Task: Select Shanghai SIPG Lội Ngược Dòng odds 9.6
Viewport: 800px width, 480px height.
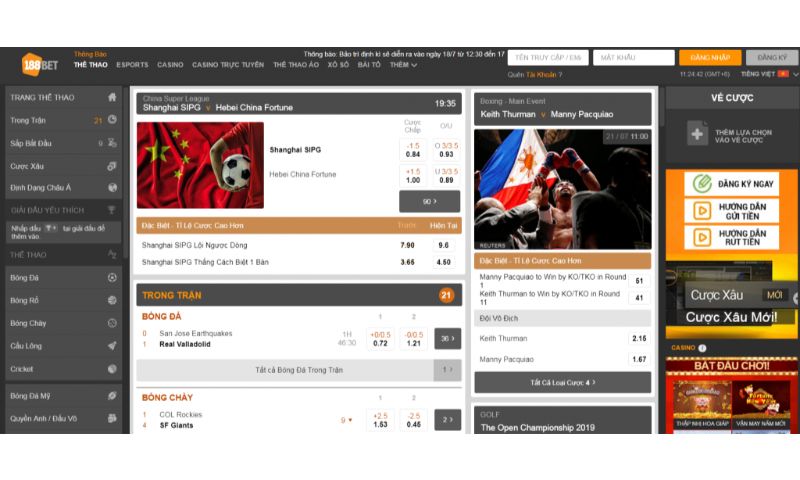Action: [443, 245]
